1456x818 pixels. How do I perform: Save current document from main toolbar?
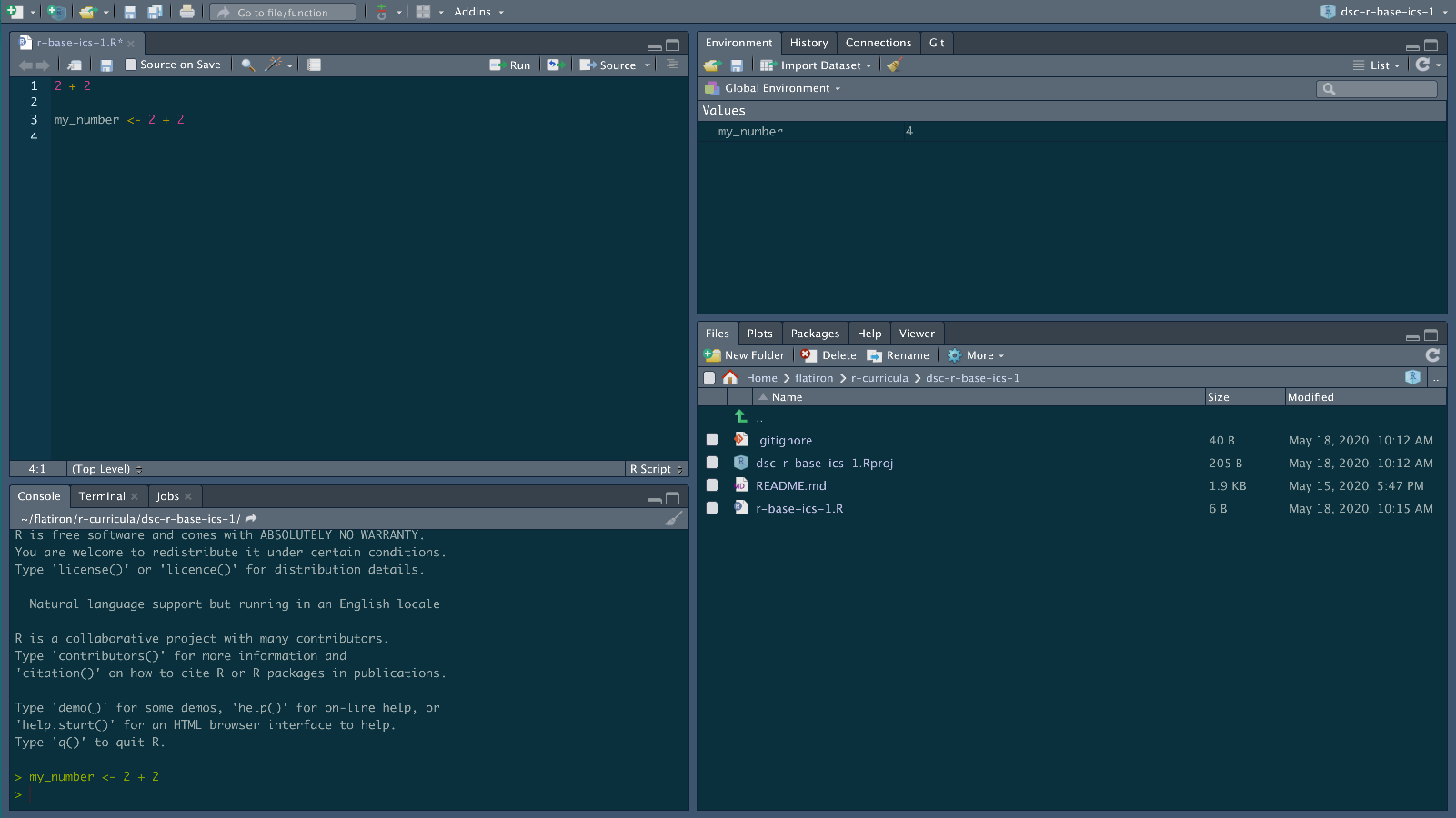pyautogui.click(x=130, y=12)
